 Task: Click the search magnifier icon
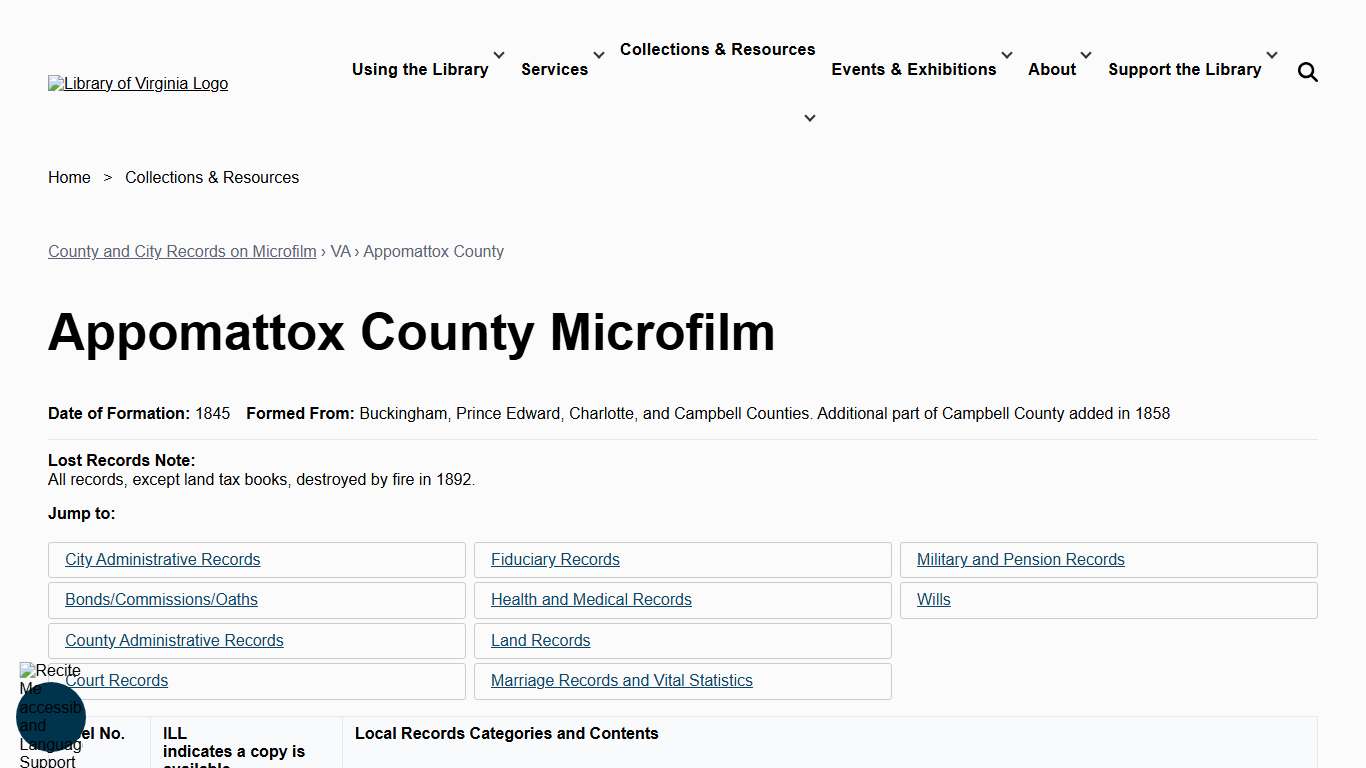pos(1307,71)
